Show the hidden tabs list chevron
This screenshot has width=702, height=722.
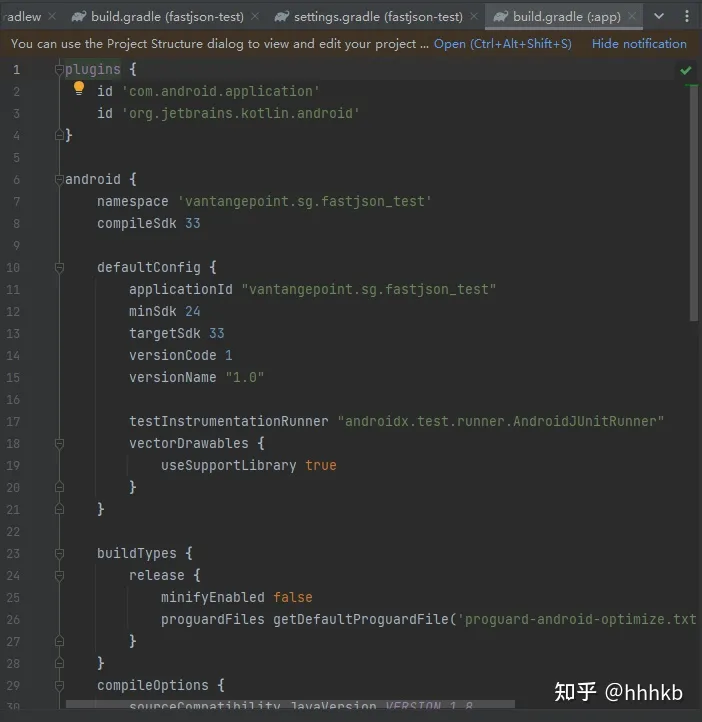pos(660,17)
